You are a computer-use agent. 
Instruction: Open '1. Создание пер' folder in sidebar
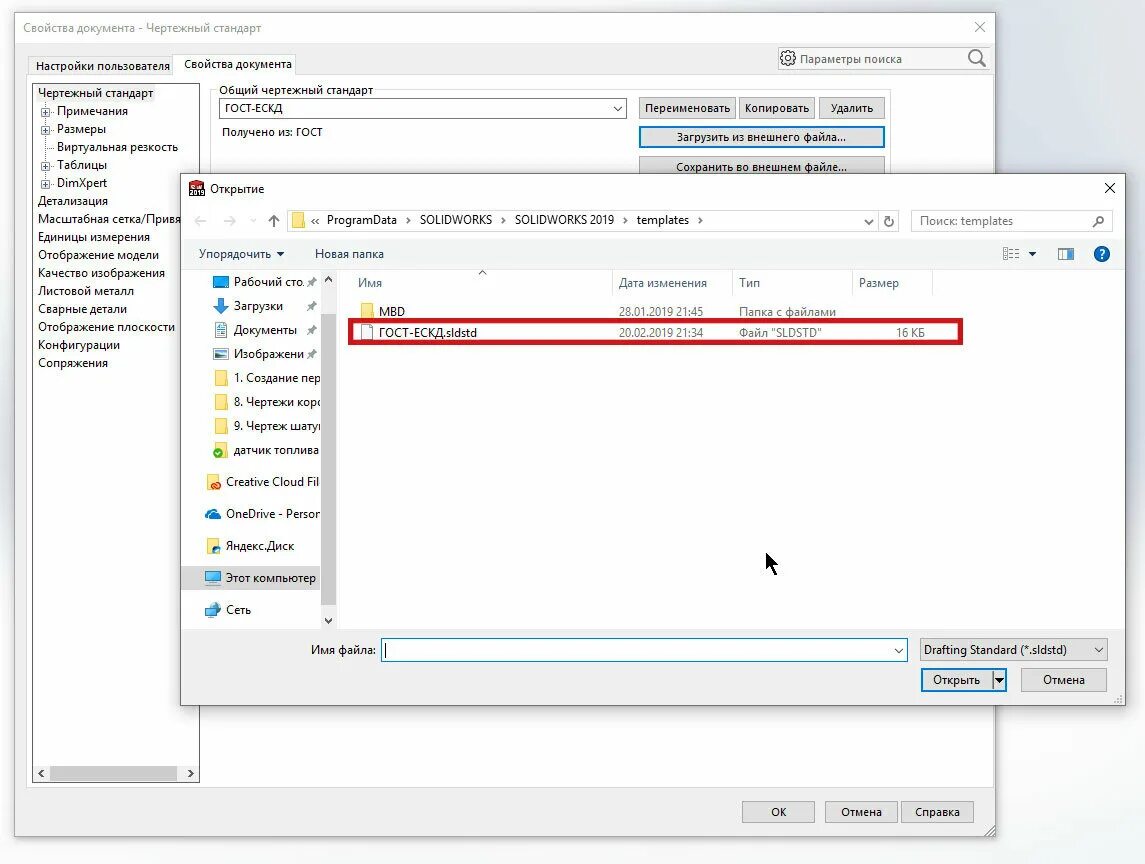tap(267, 378)
